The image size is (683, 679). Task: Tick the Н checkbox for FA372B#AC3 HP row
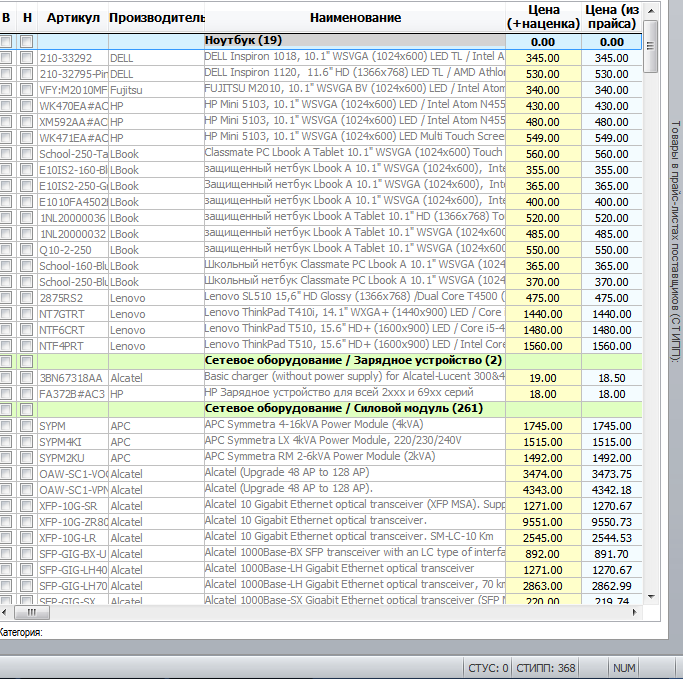[27, 394]
